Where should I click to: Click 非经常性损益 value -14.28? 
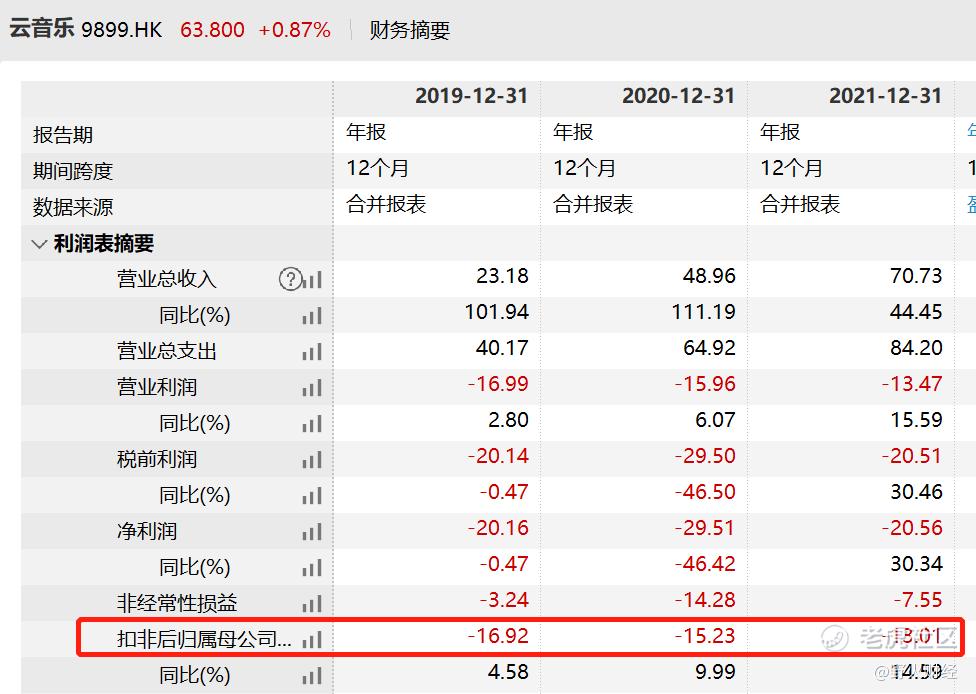[705, 600]
